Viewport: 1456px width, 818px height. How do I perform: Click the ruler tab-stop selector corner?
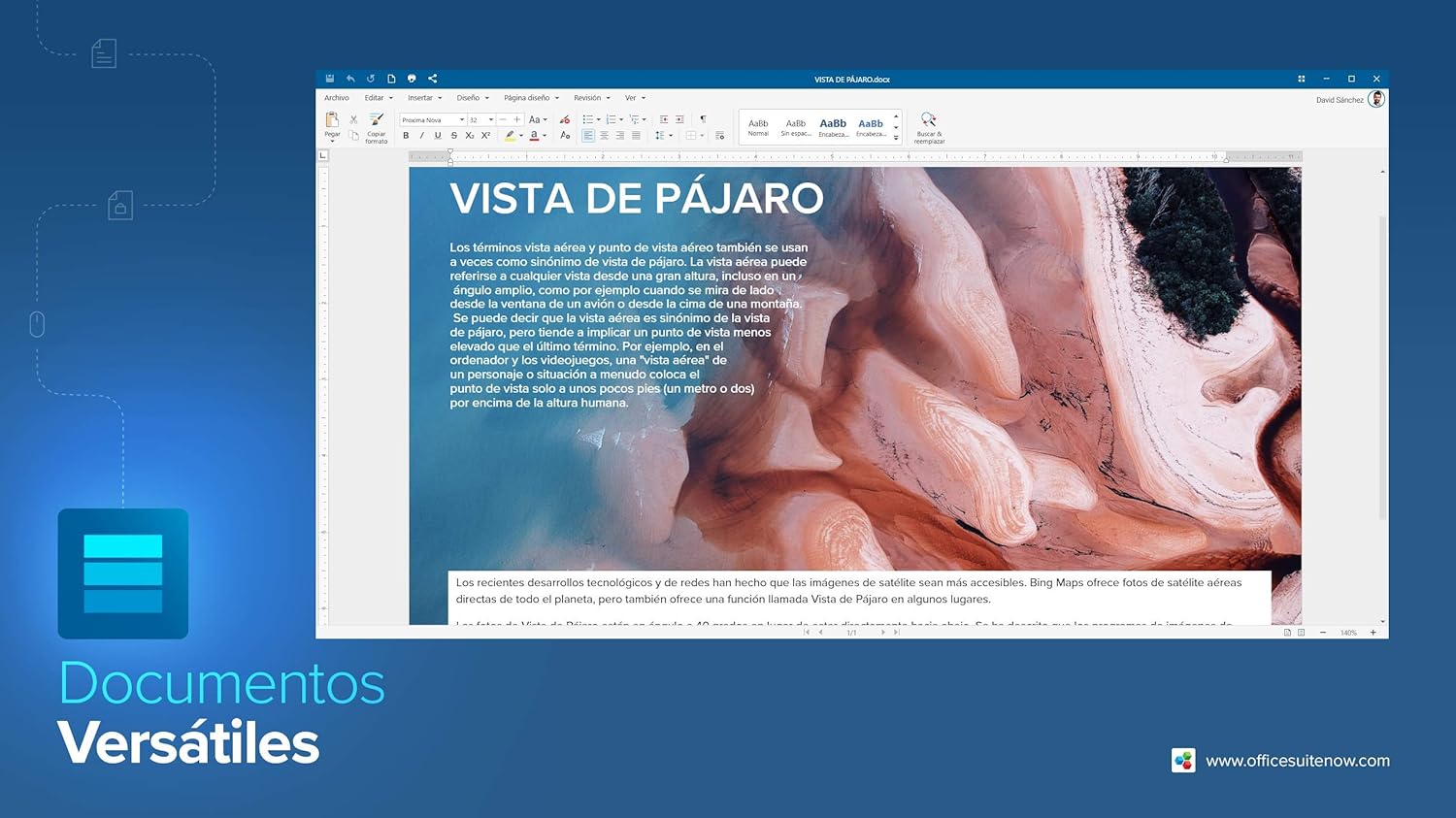pos(323,155)
